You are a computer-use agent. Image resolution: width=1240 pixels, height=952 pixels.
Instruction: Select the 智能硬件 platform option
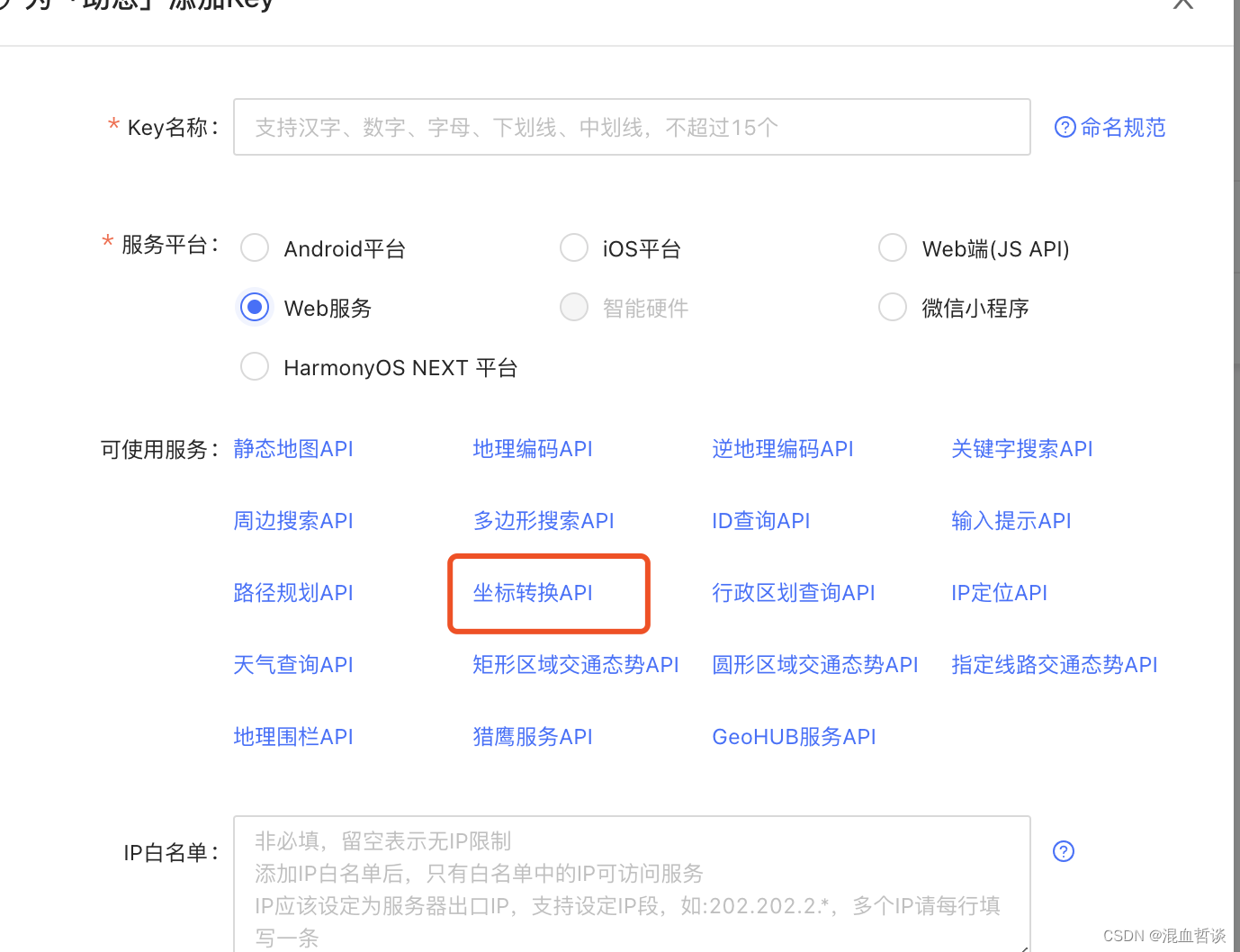(x=573, y=307)
